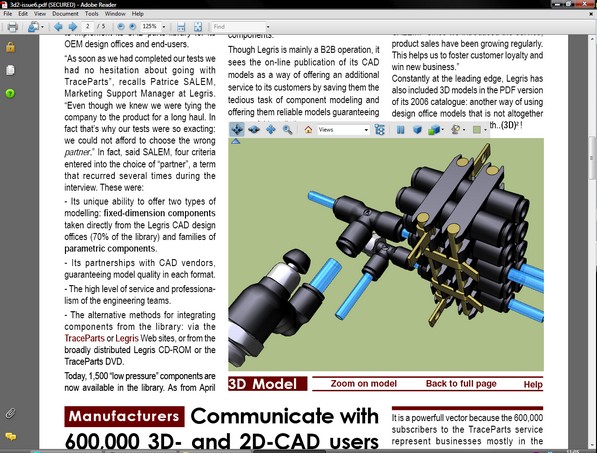Open the Views dropdown in 3D toolbar
The width and height of the screenshot is (597, 453).
(x=343, y=129)
